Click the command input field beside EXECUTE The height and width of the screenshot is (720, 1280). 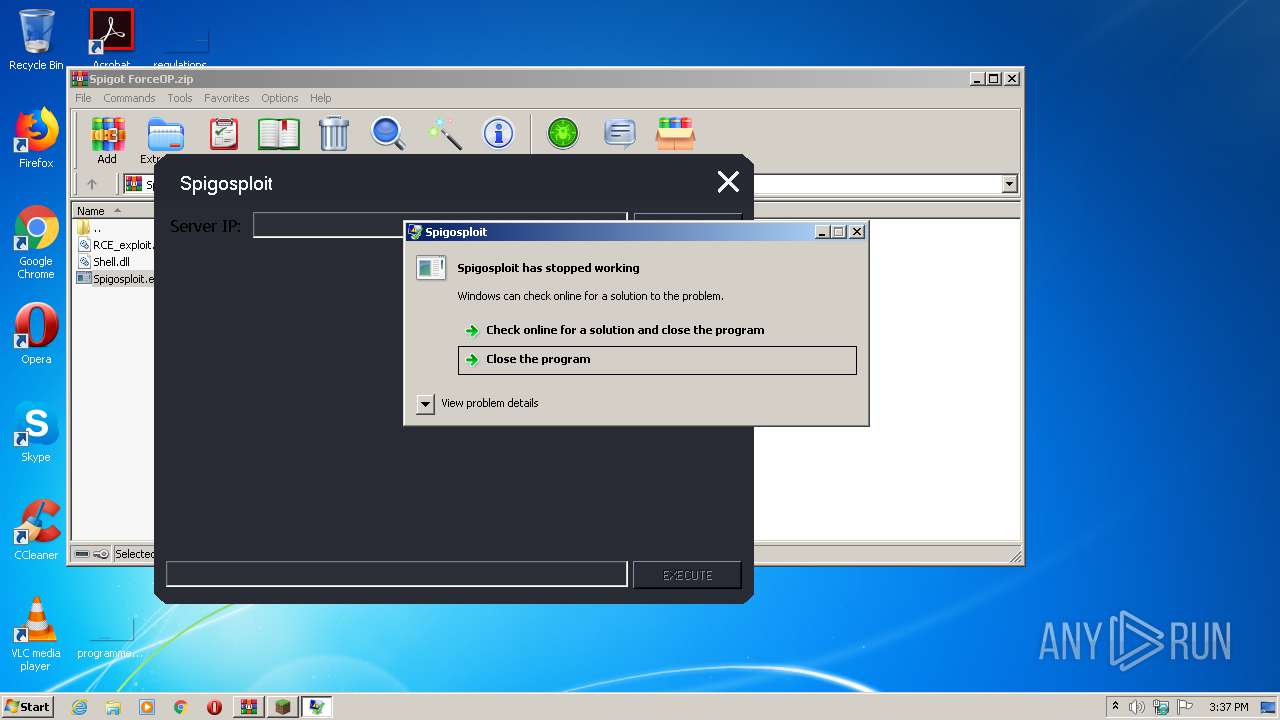(x=396, y=574)
